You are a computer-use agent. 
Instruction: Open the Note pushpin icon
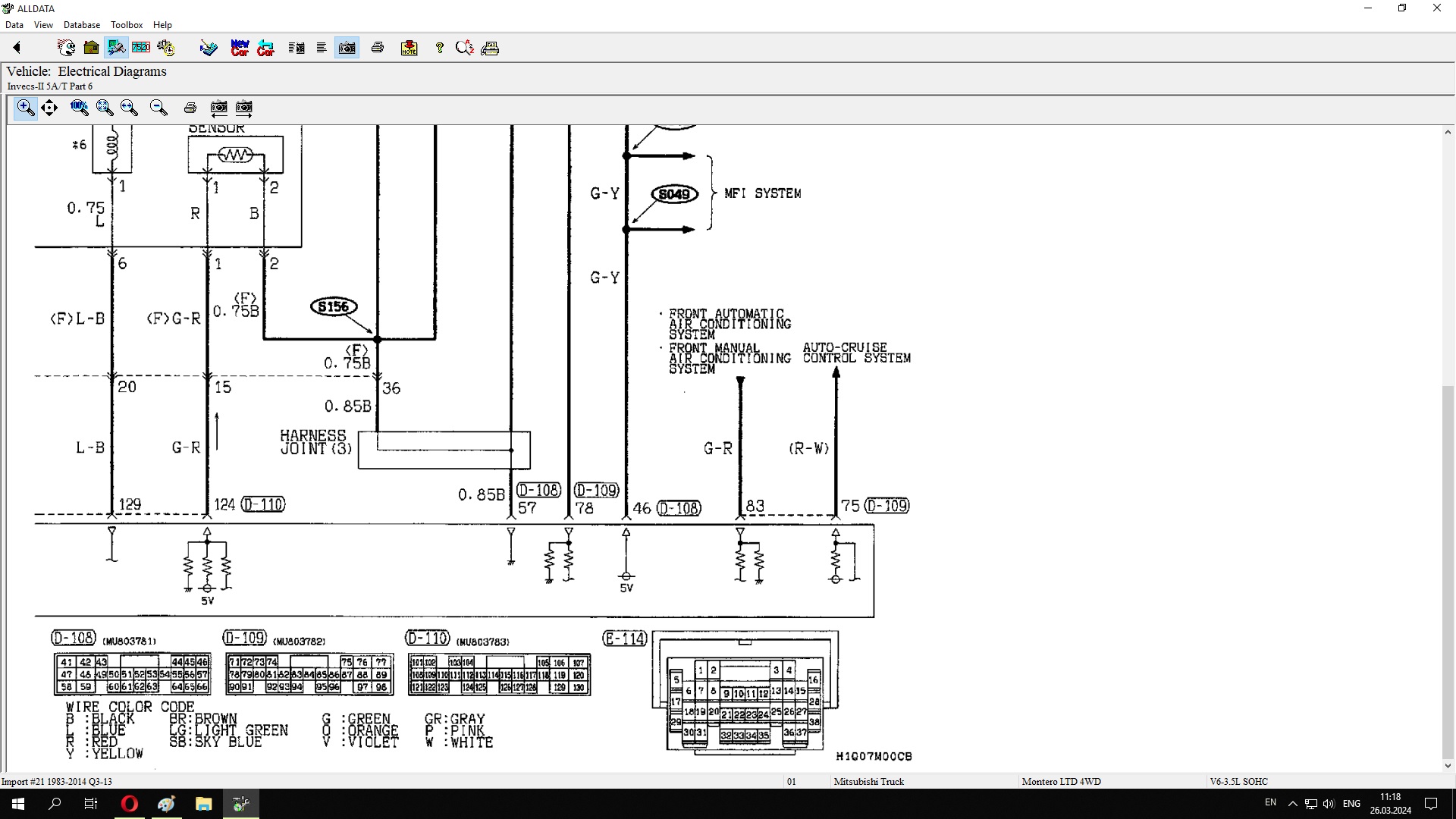click(x=409, y=48)
